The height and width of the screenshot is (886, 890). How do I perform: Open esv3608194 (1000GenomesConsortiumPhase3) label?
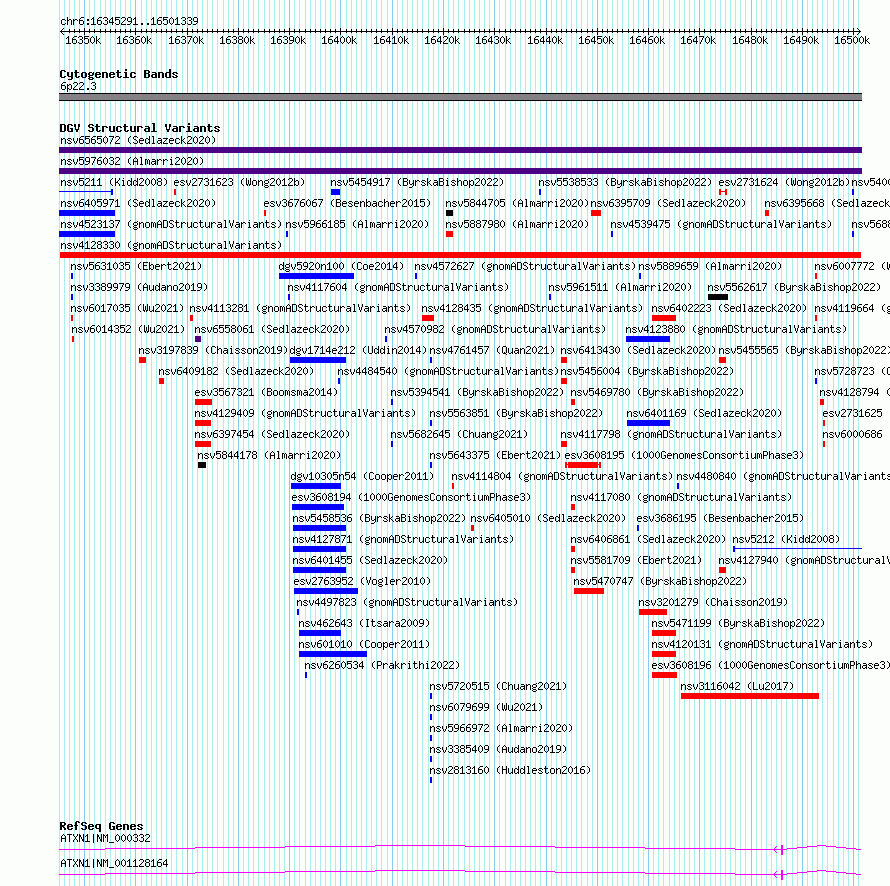[x=411, y=497]
